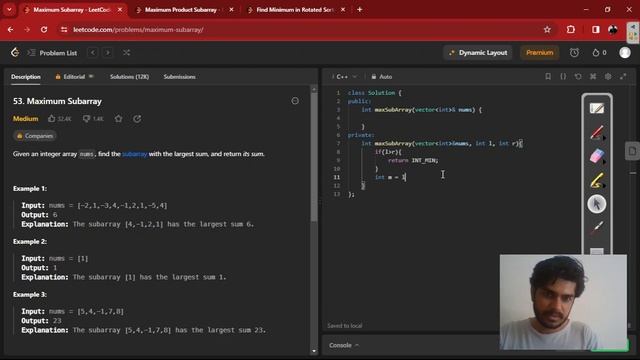Open the tab search dropdown arrow
640x360 pixels.
[x=9, y=9]
